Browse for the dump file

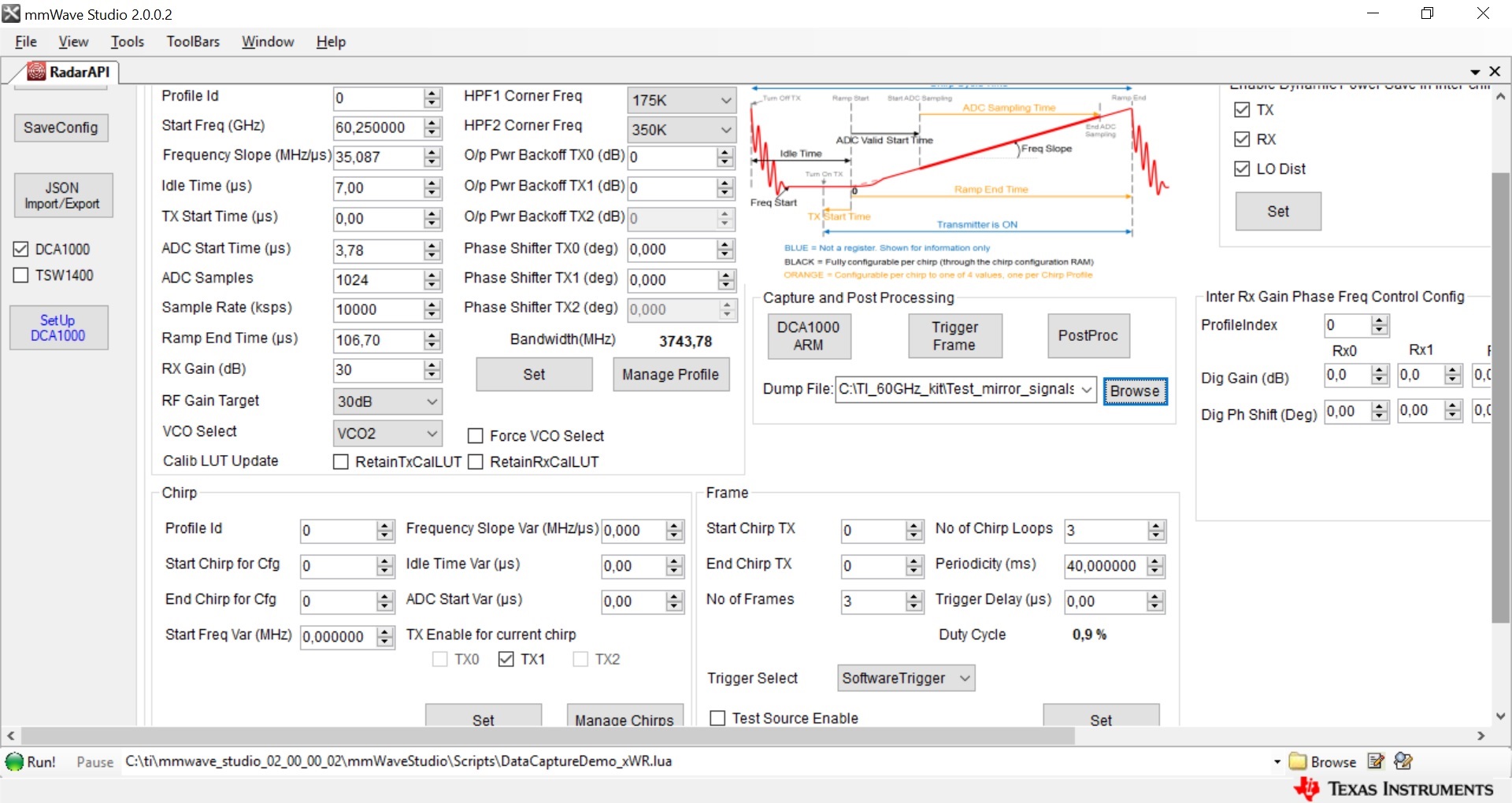pos(1135,391)
